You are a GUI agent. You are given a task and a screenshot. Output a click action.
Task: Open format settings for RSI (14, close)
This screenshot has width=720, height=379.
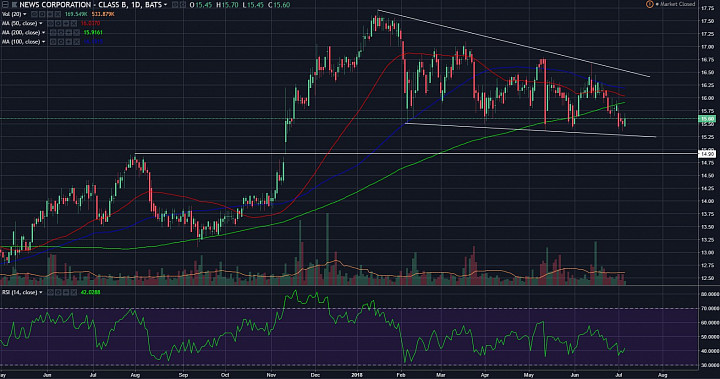point(58,292)
